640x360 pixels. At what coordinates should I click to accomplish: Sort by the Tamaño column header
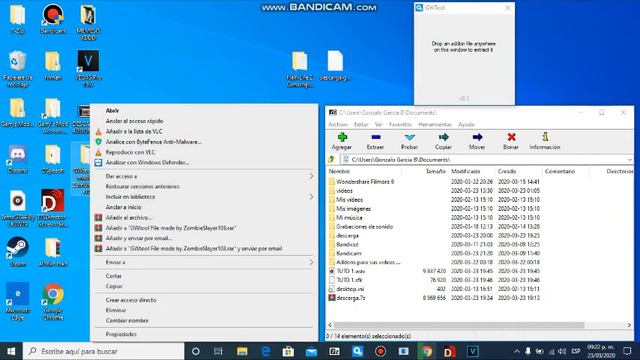(436, 171)
